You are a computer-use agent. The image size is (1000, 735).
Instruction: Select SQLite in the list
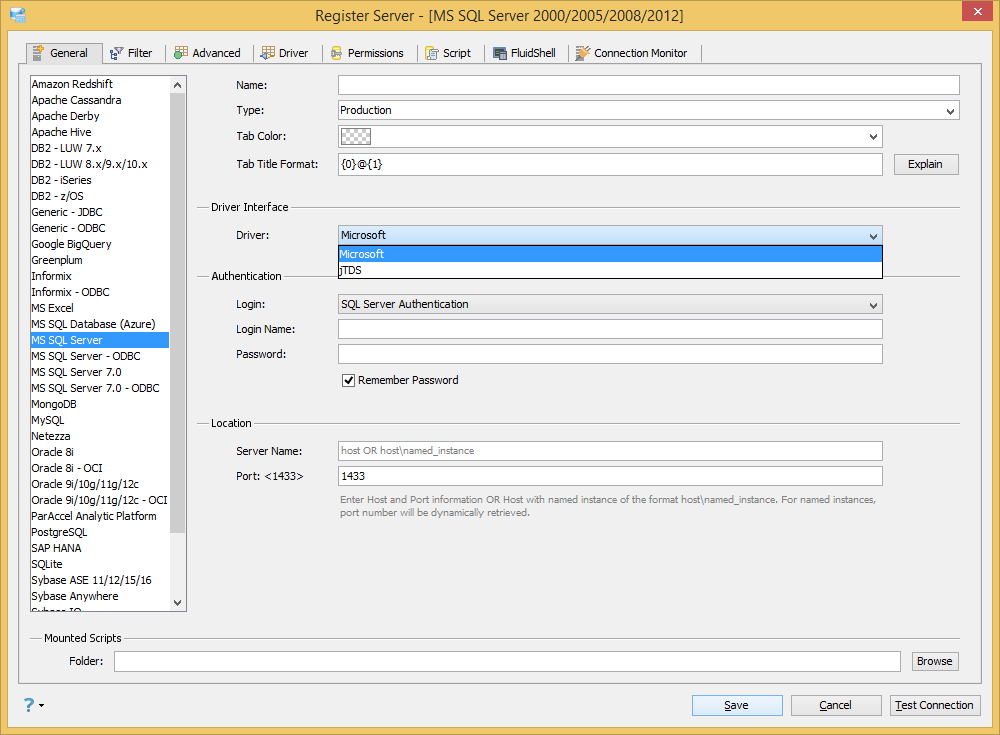click(100, 564)
